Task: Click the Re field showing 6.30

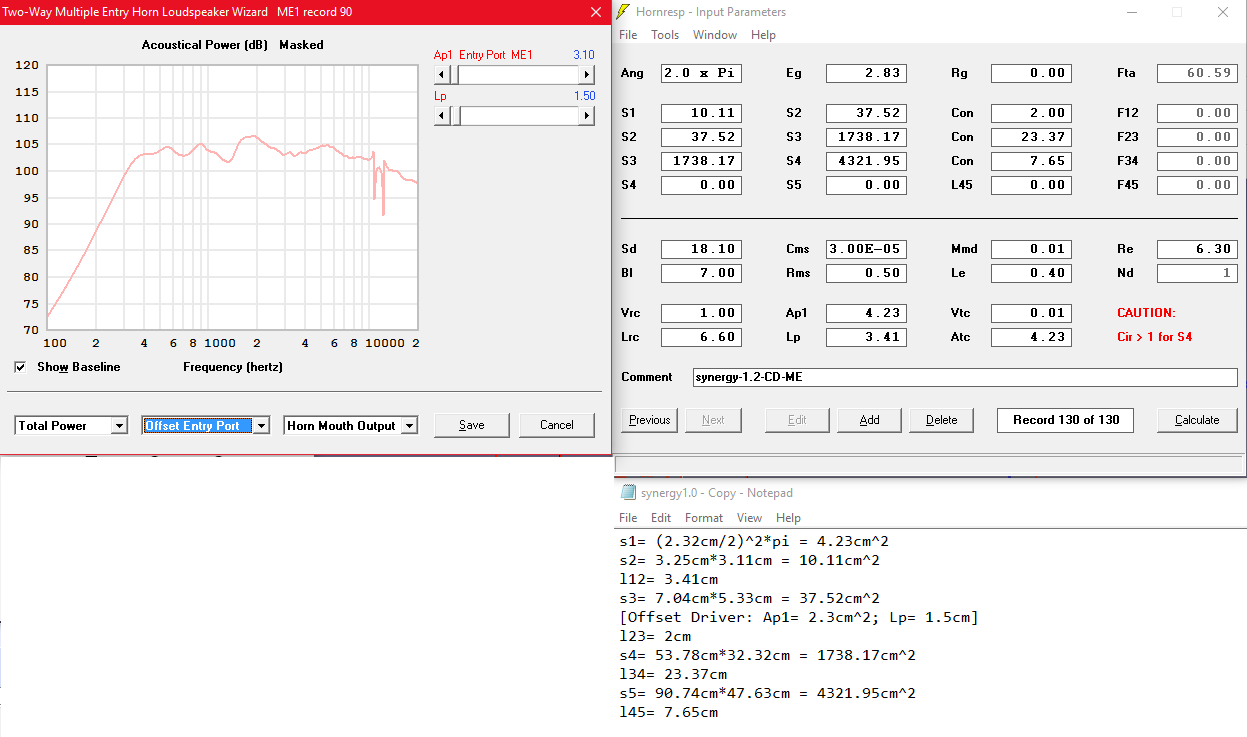Action: 1197,249
